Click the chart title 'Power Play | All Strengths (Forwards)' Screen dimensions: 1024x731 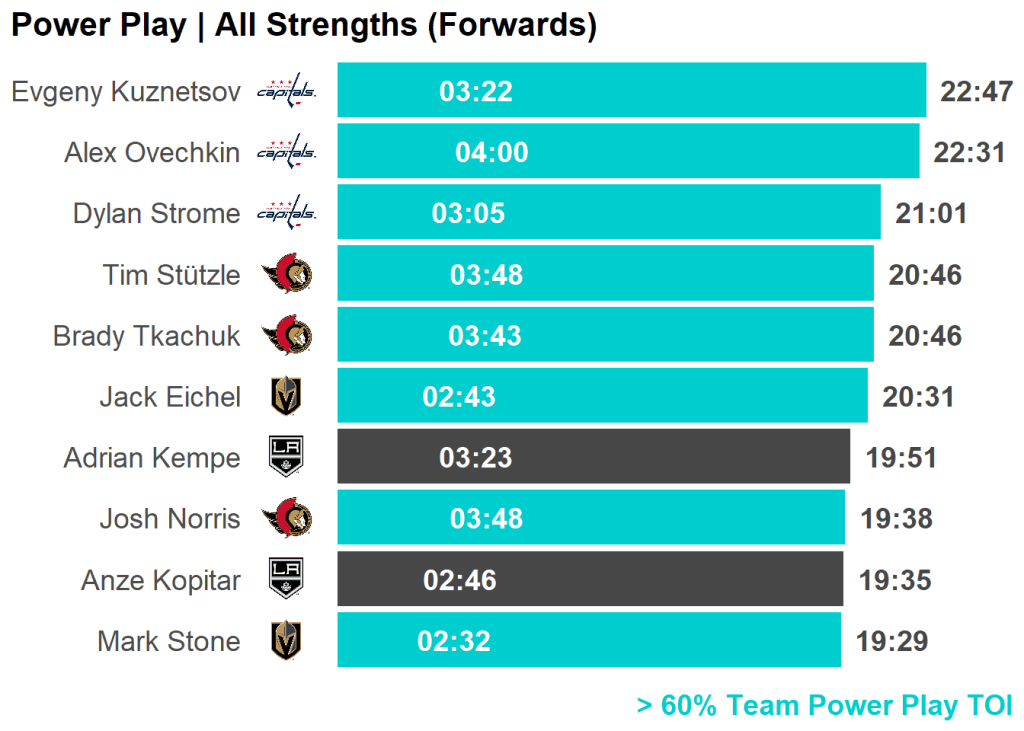click(x=304, y=26)
